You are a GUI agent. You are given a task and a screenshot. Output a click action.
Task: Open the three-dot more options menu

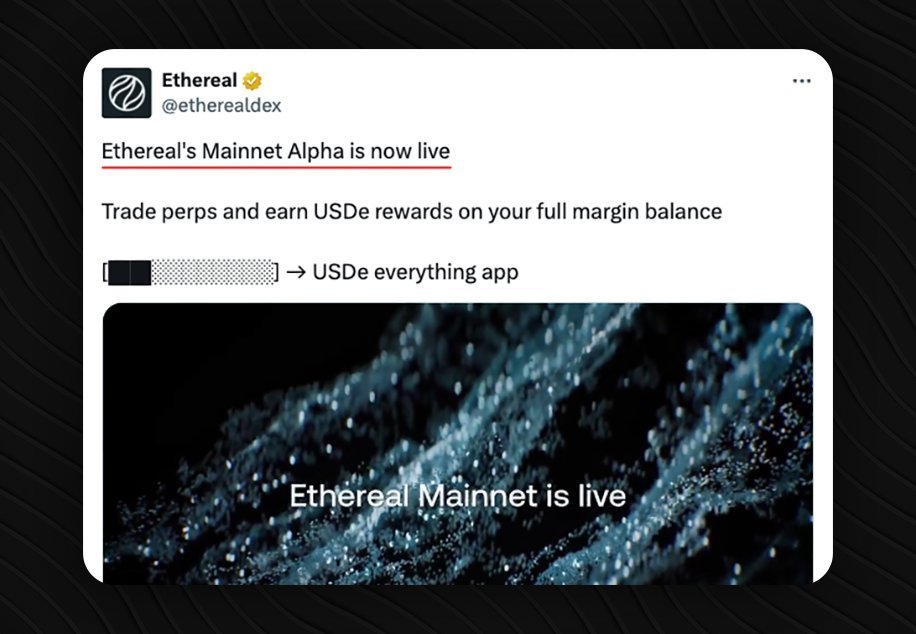click(x=802, y=81)
